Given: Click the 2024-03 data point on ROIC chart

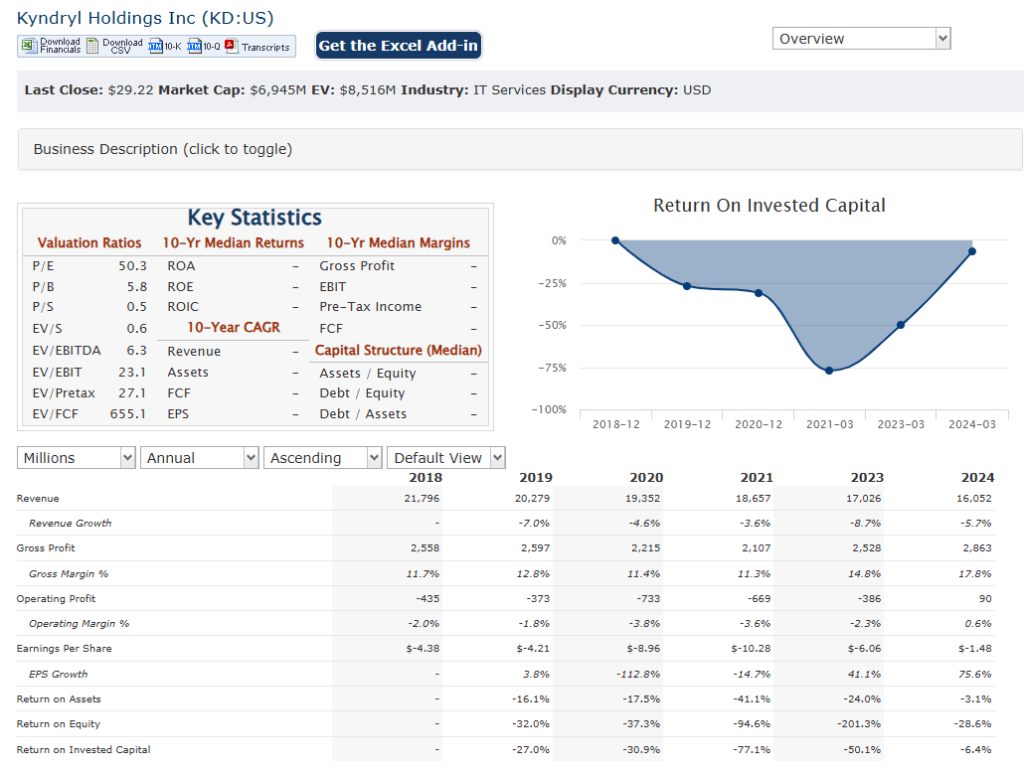Looking at the screenshot, I should pyautogui.click(x=972, y=251).
